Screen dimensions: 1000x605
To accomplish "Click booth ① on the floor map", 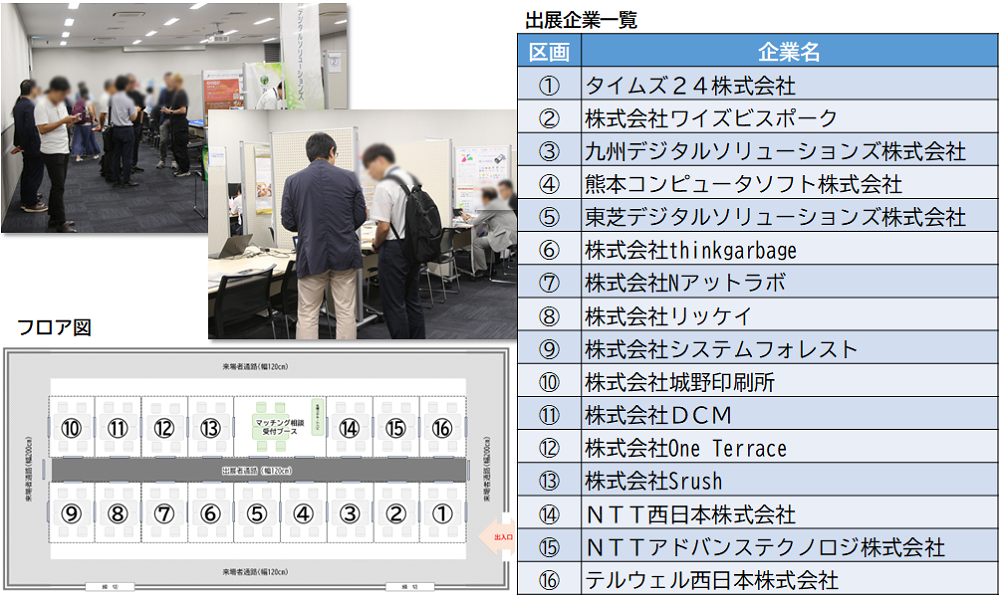I will point(442,514).
